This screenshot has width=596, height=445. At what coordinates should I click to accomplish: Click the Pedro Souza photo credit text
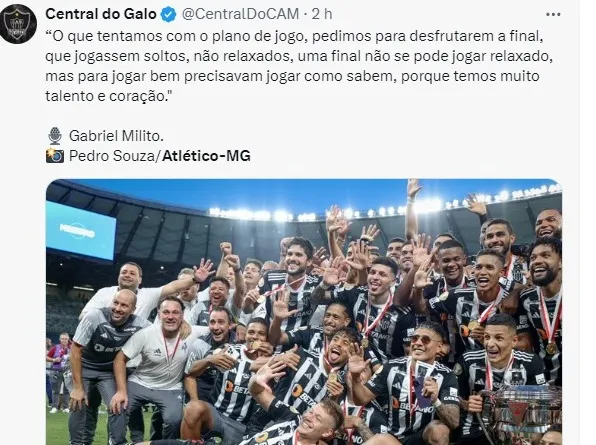point(113,156)
